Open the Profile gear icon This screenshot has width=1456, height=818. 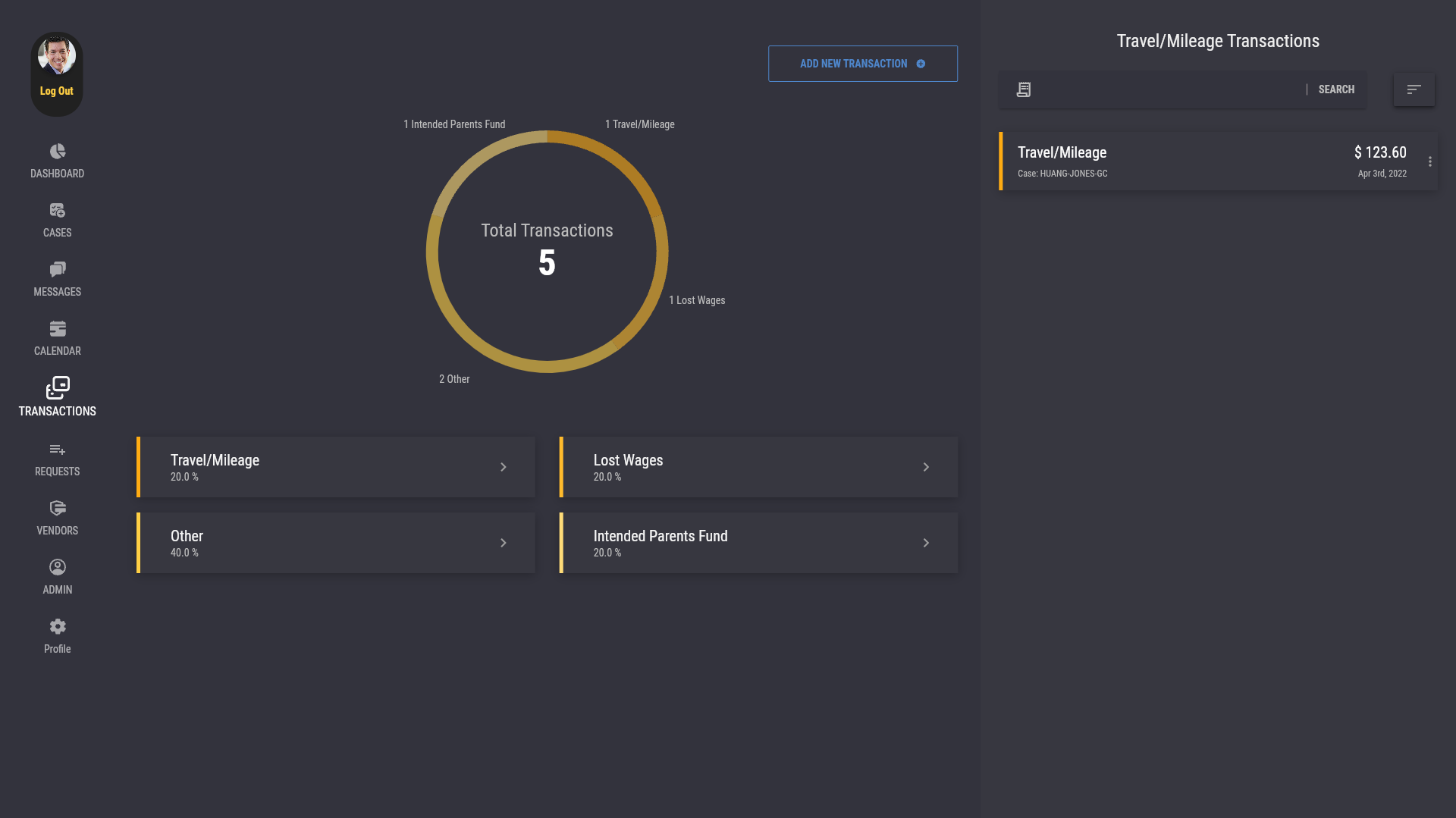[58, 627]
